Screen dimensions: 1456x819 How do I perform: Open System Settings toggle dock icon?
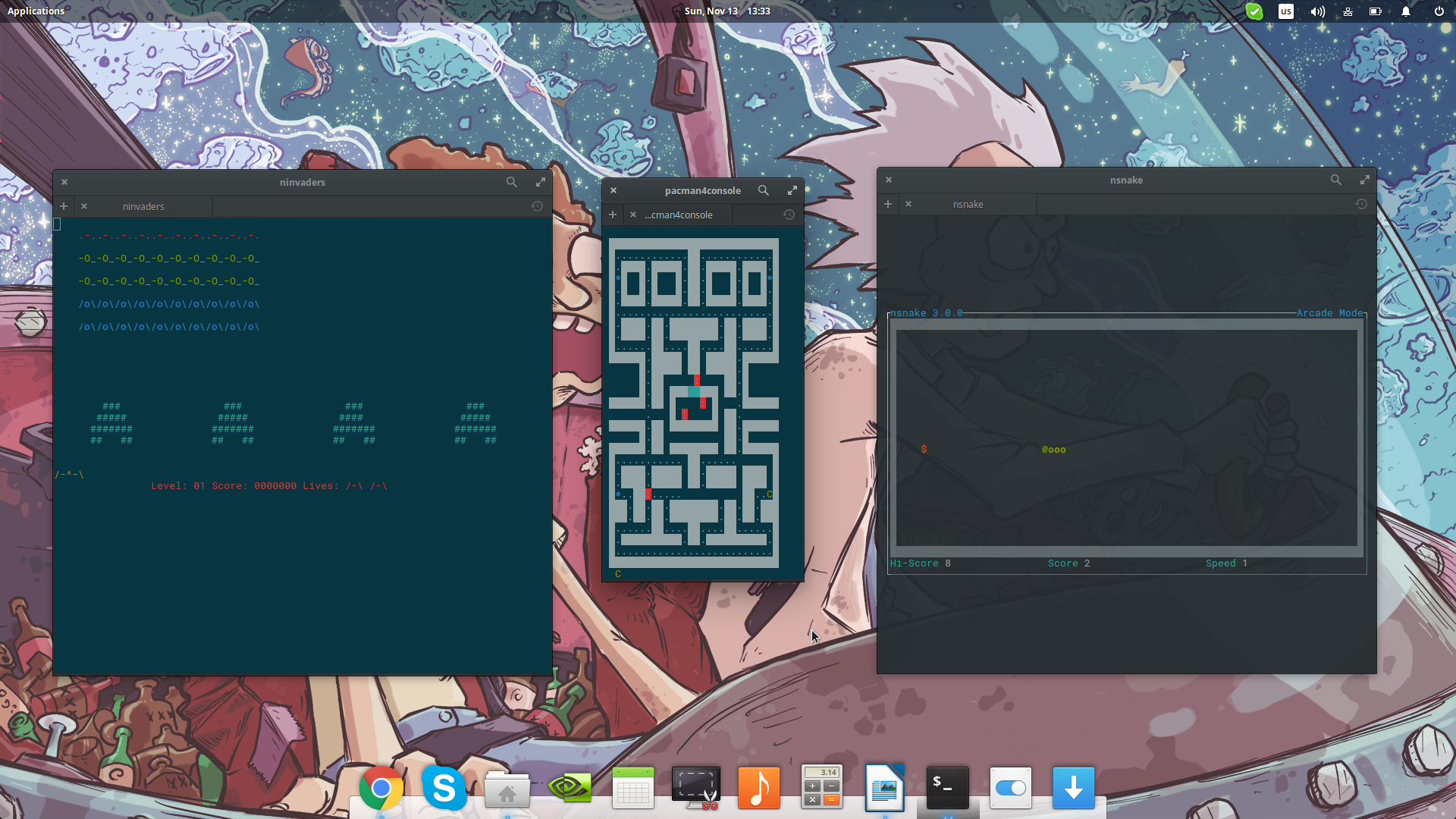[x=1010, y=789]
